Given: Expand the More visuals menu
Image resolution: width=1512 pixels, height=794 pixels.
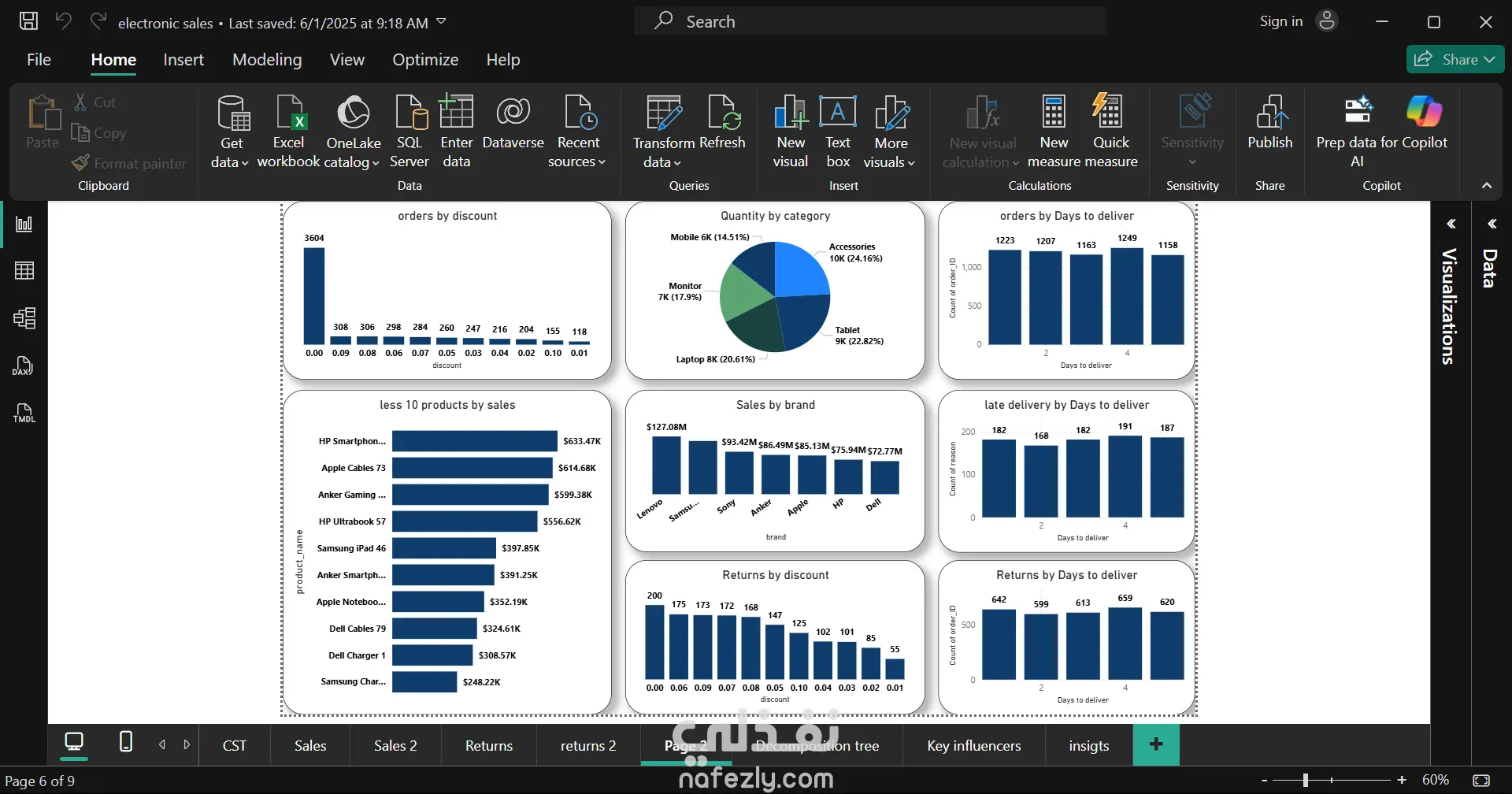Looking at the screenshot, I should (891, 132).
